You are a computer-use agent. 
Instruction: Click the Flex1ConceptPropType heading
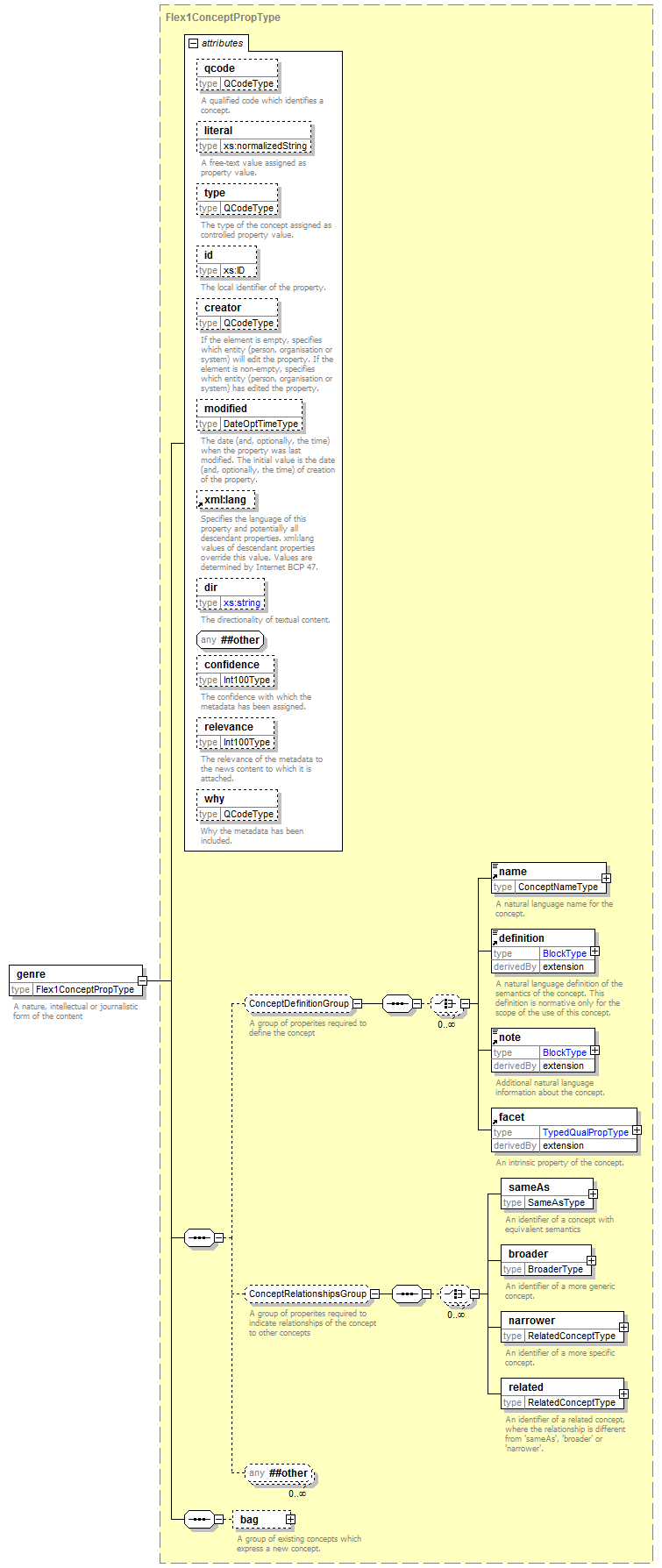(x=223, y=18)
